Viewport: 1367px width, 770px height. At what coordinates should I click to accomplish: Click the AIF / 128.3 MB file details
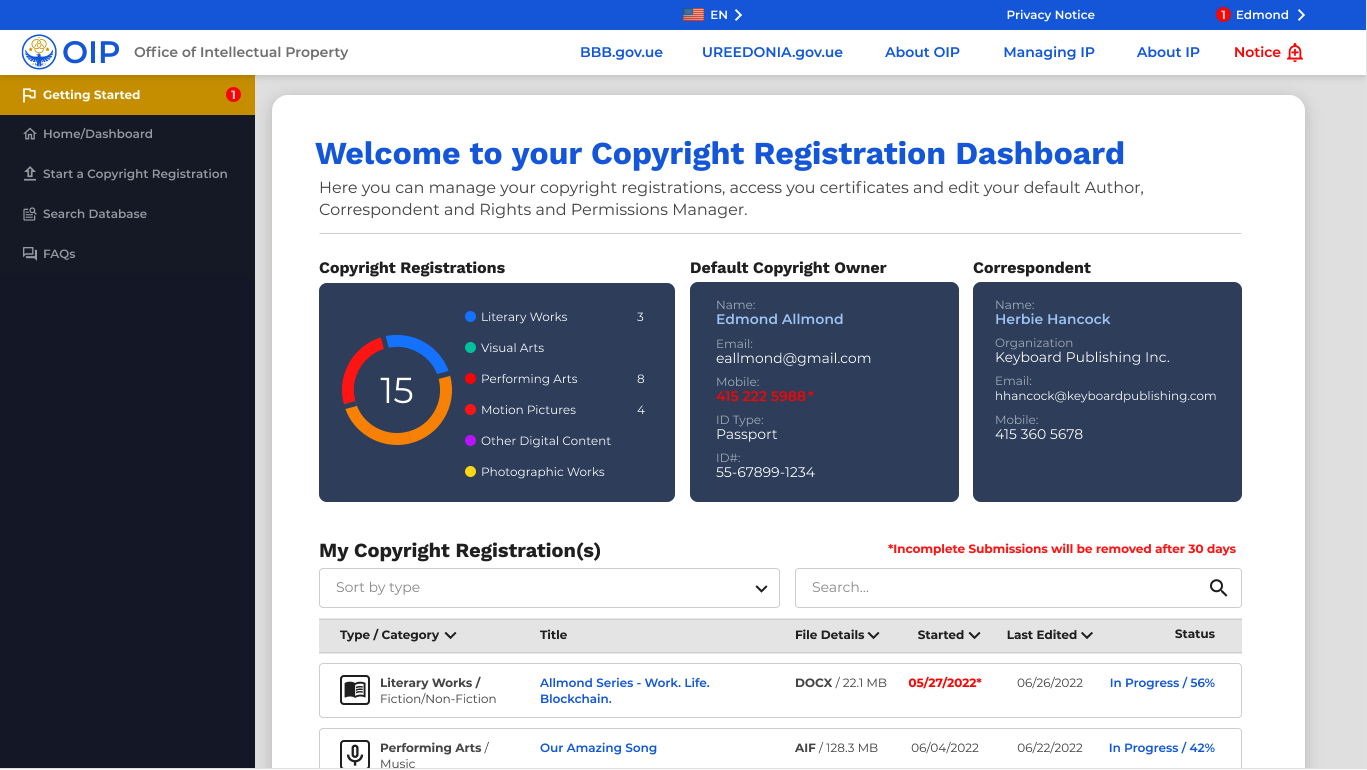pyautogui.click(x=836, y=748)
